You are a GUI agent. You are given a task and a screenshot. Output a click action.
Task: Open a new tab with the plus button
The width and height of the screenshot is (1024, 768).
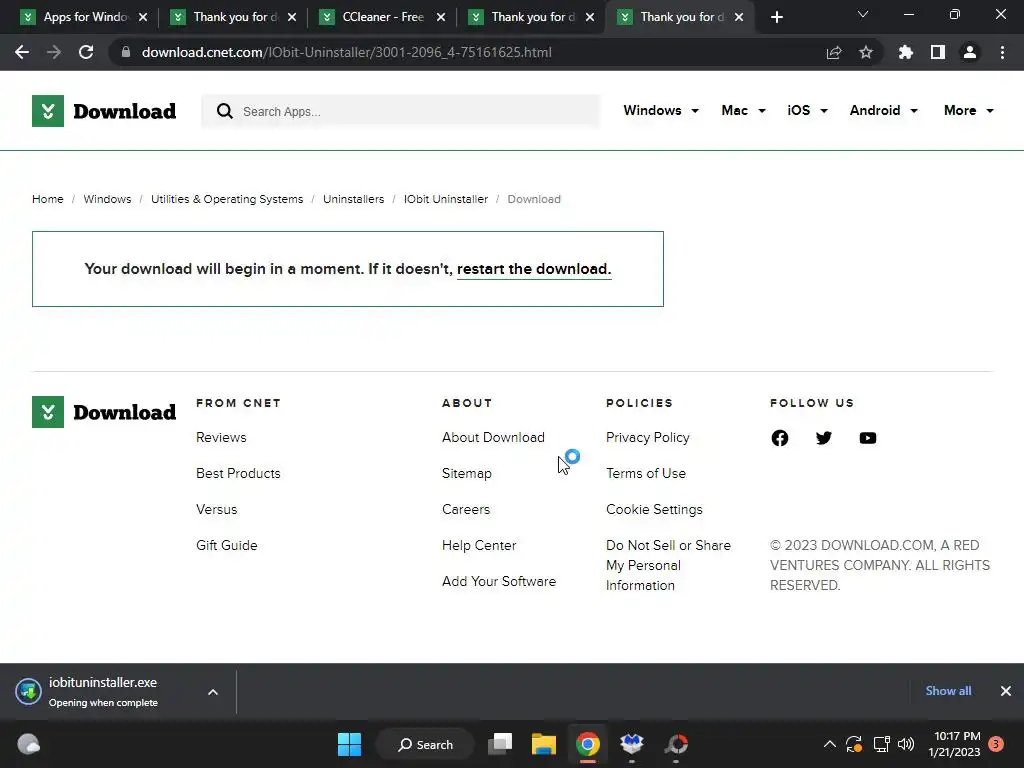(776, 17)
